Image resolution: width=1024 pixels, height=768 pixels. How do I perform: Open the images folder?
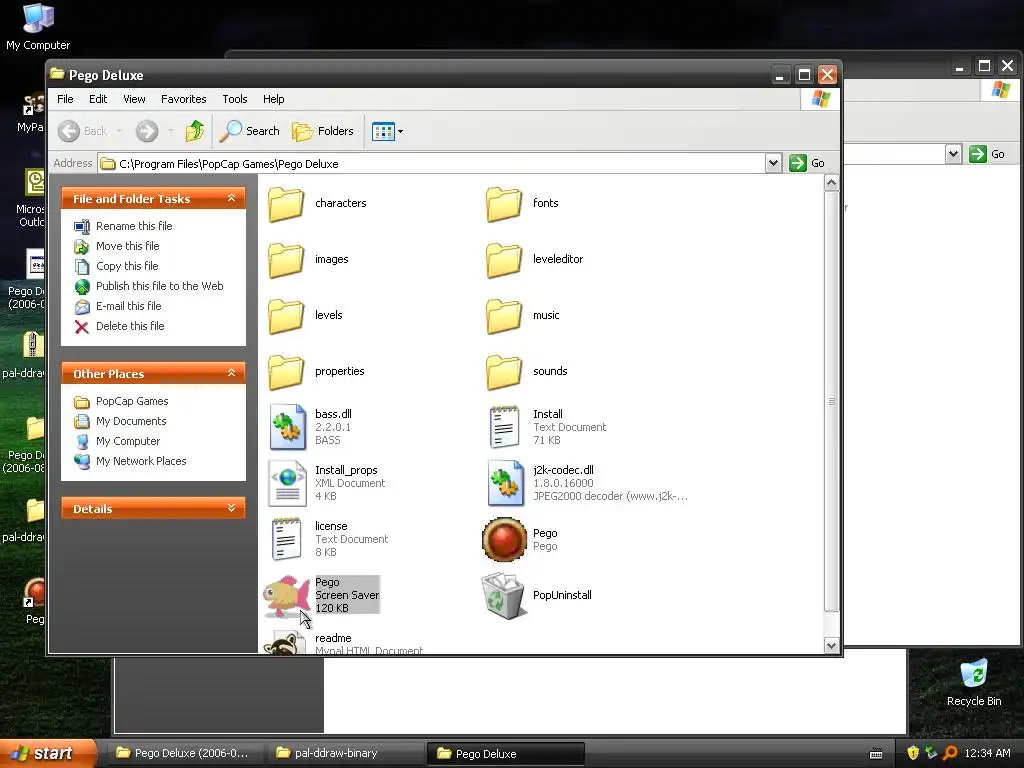click(308, 260)
